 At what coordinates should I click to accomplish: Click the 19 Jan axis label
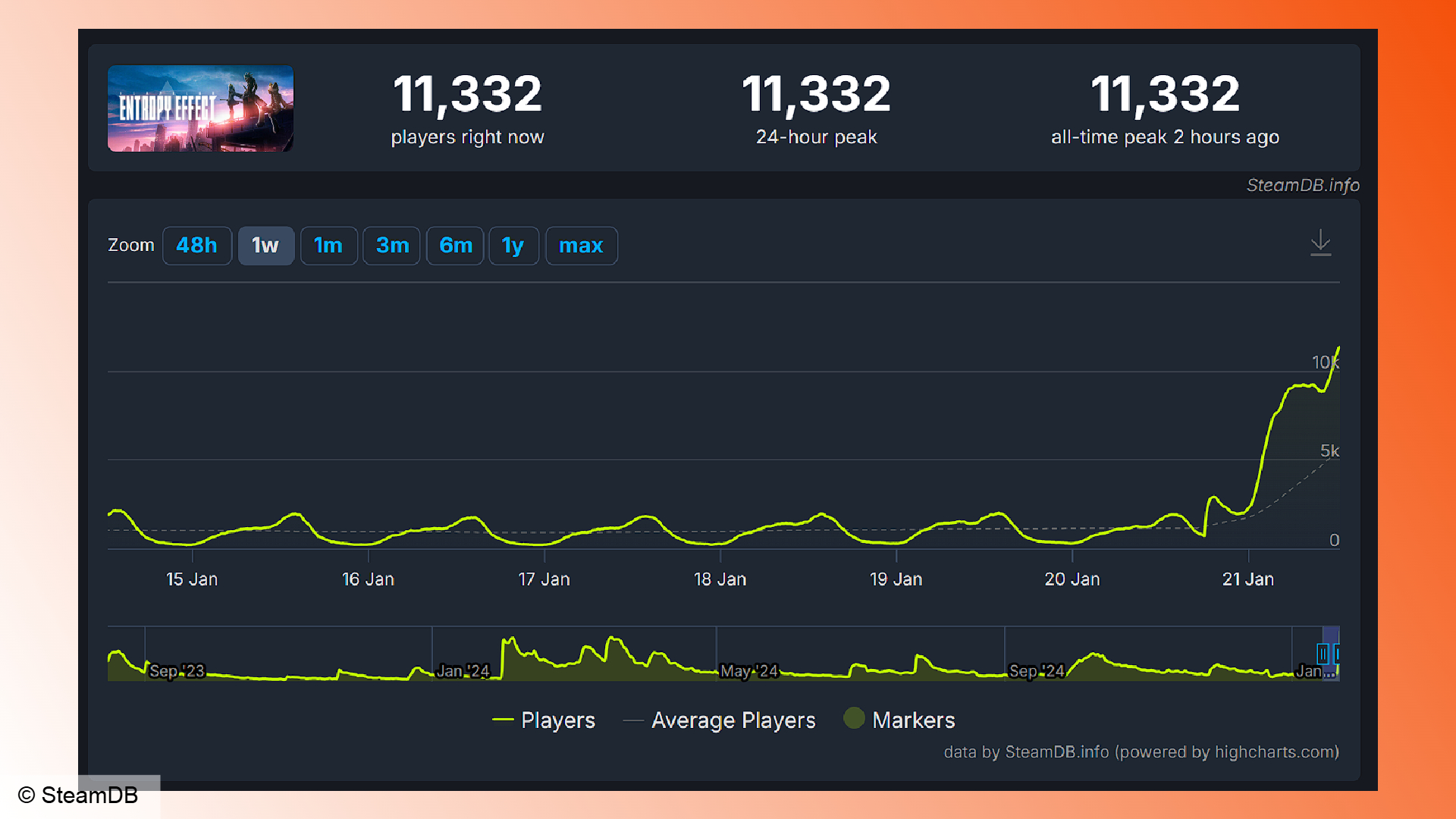tap(896, 579)
